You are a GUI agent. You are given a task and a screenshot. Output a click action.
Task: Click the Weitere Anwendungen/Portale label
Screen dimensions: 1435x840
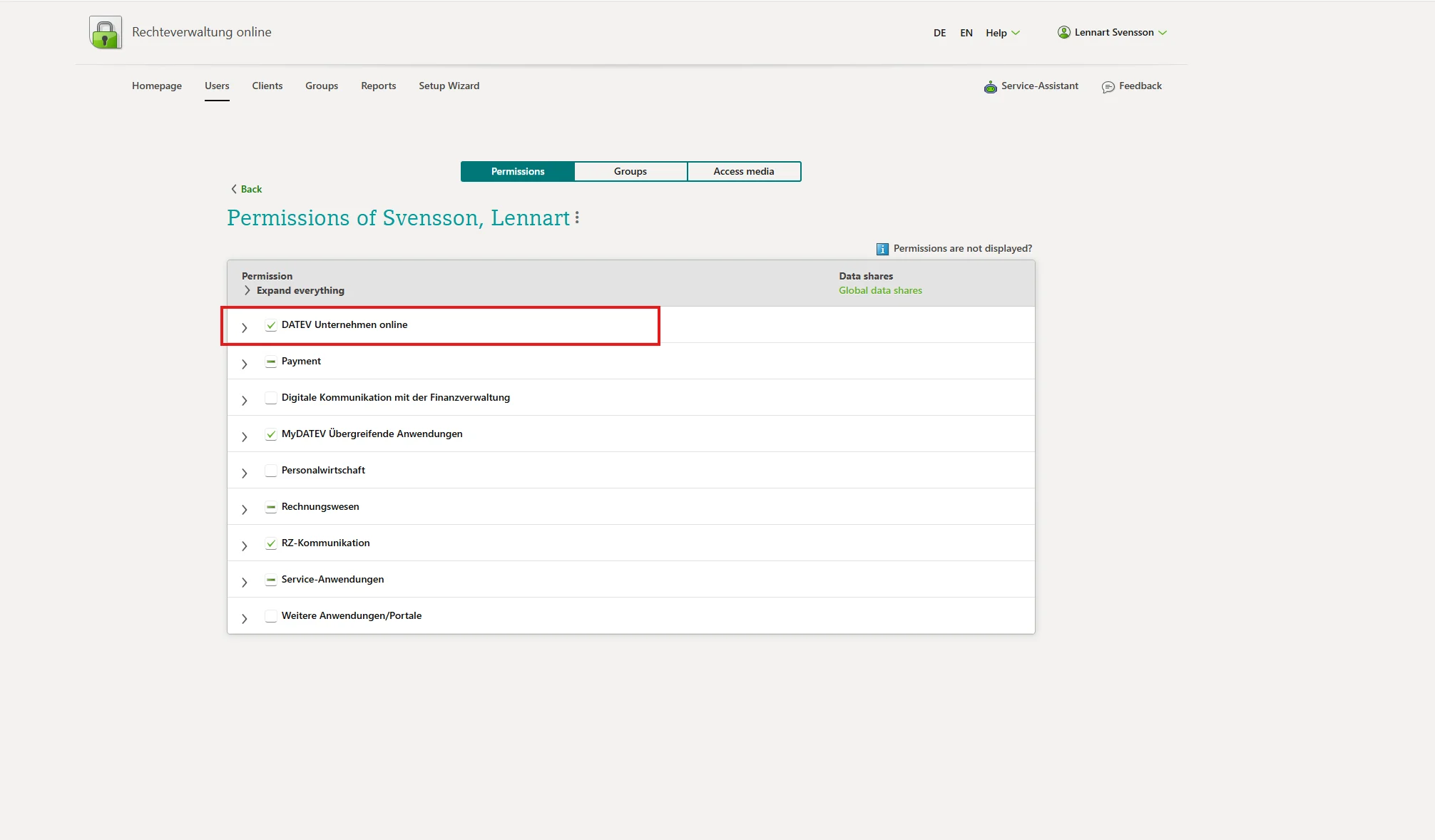coord(352,615)
